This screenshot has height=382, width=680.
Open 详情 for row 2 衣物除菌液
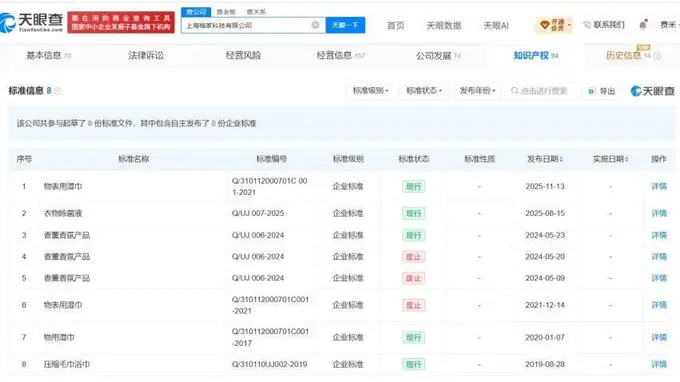coord(659,213)
